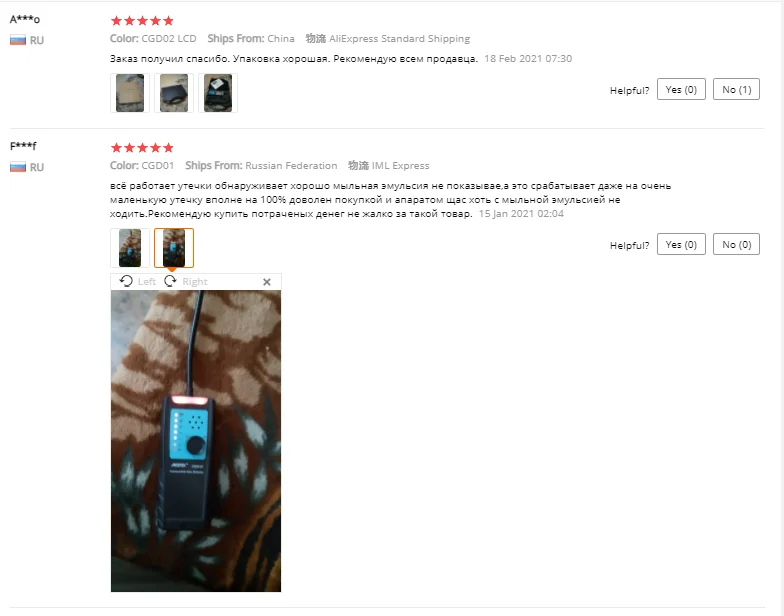This screenshot has width=784, height=616.
Task: Click the reviewer name A***o
Action: [25, 20]
